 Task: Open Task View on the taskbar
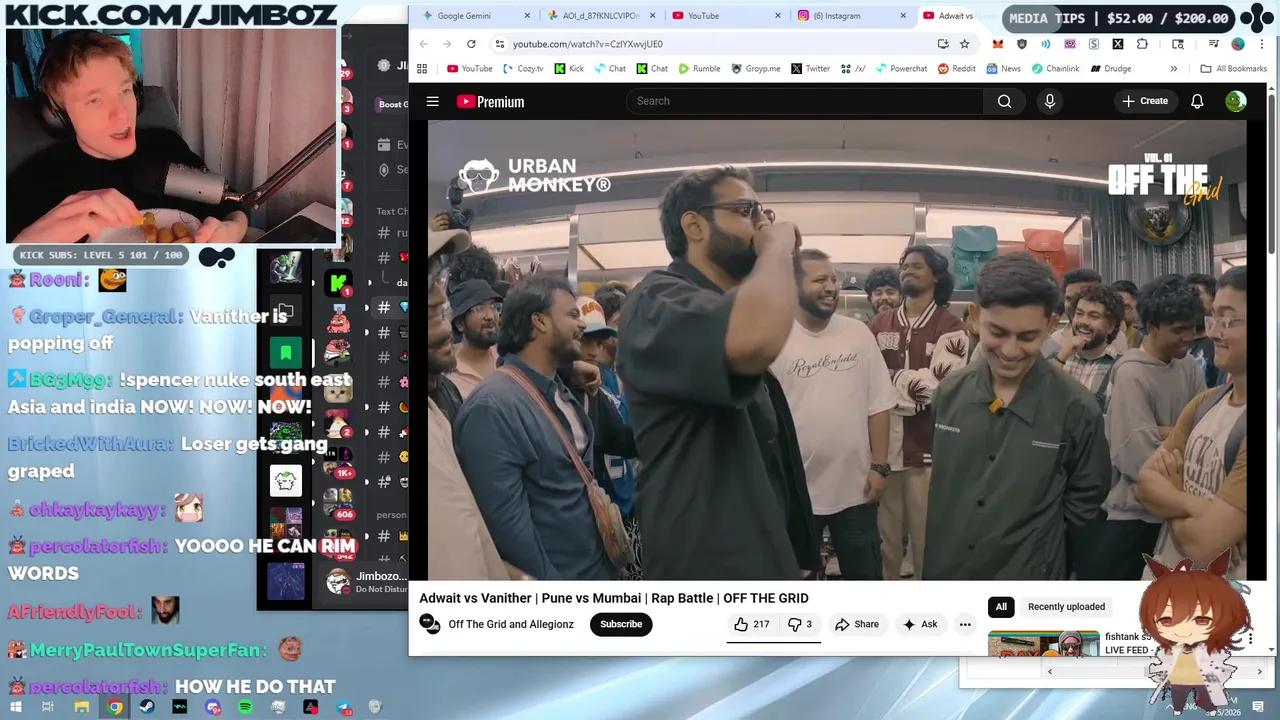point(48,707)
